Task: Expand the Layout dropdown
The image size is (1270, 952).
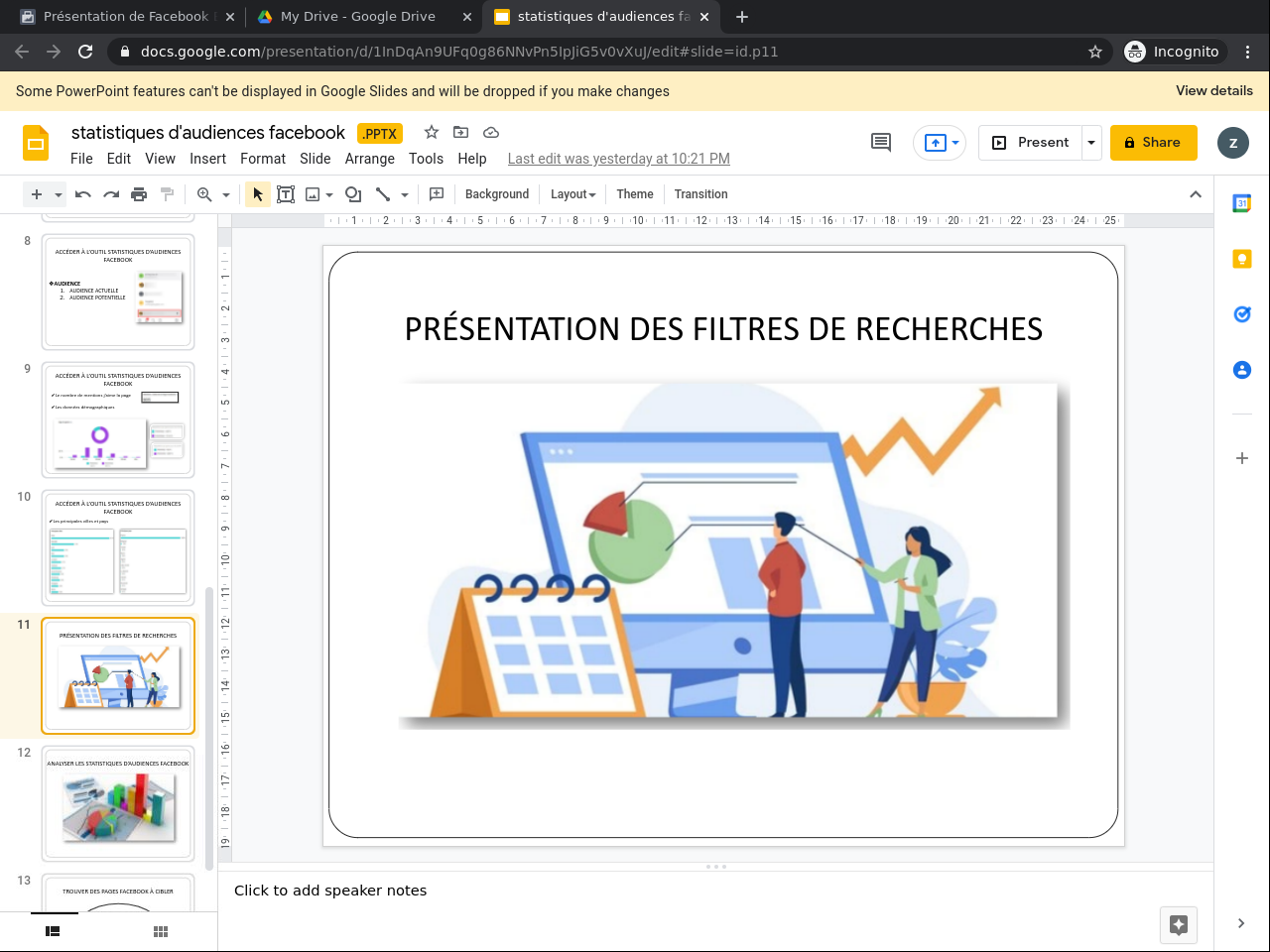Action: (x=573, y=194)
